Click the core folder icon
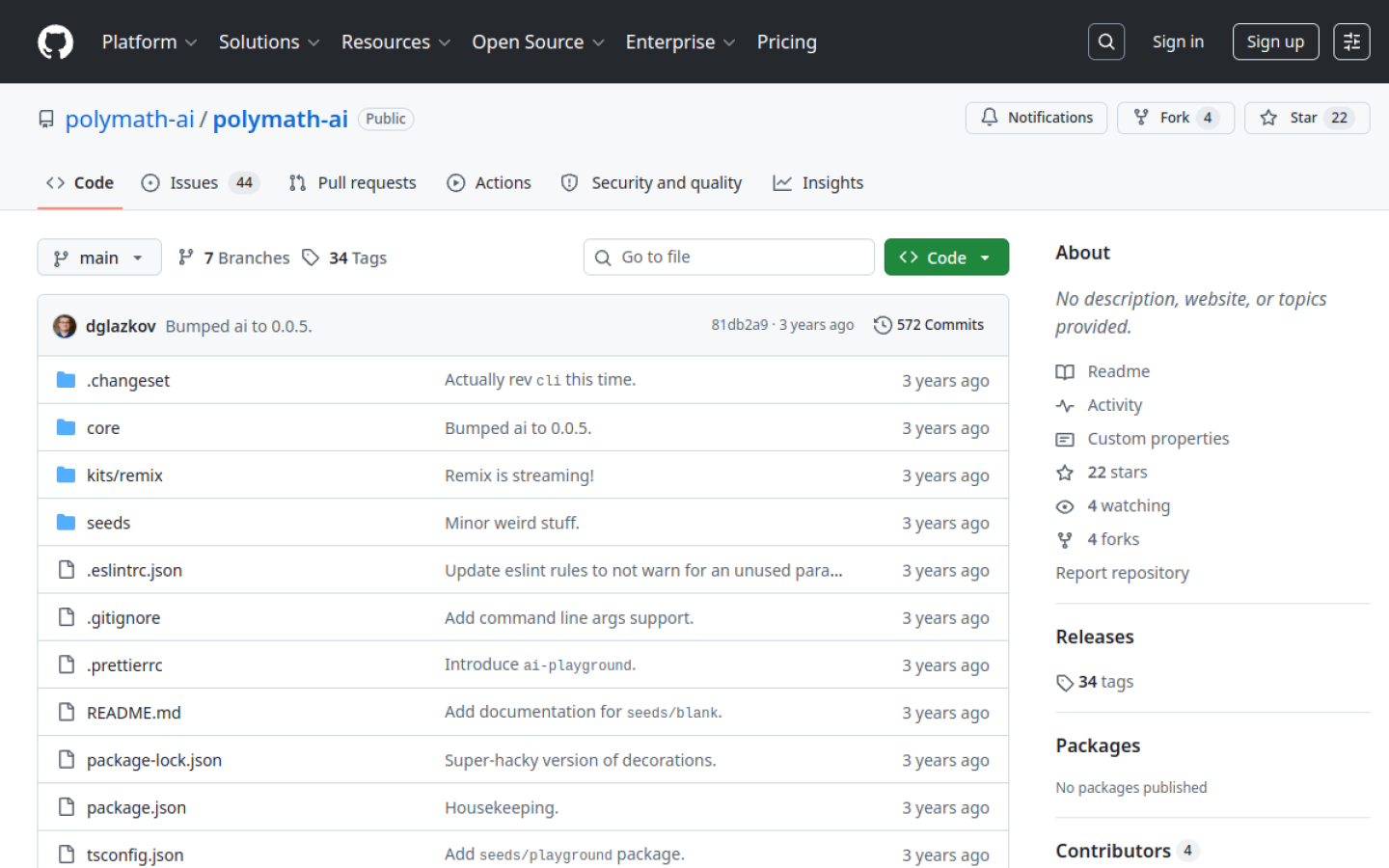This screenshot has height=868, width=1389. [x=66, y=427]
